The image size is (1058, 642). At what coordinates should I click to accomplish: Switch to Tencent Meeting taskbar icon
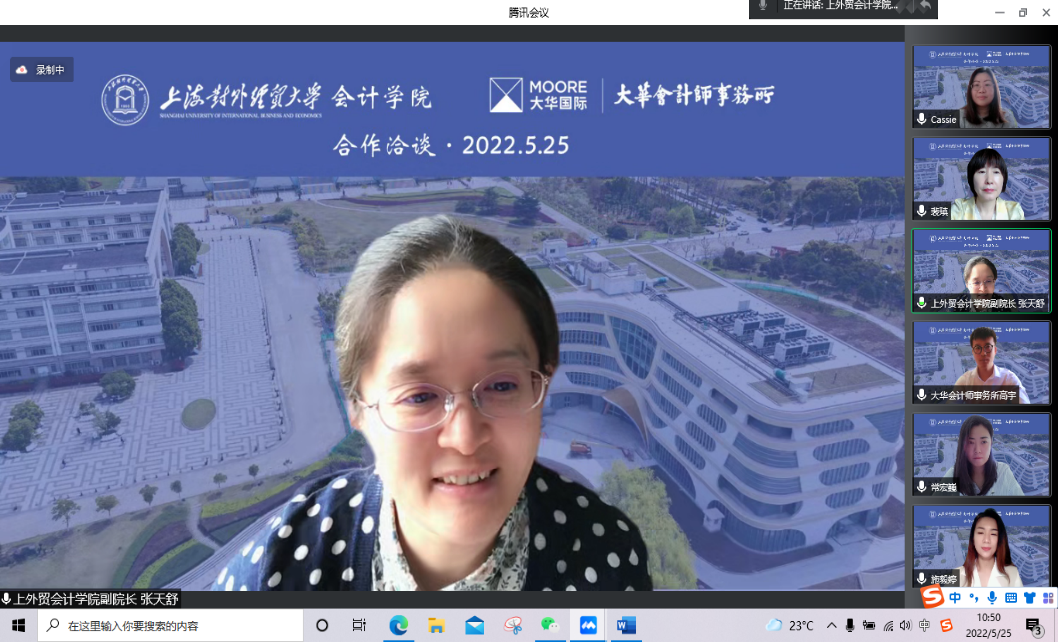coord(589,625)
